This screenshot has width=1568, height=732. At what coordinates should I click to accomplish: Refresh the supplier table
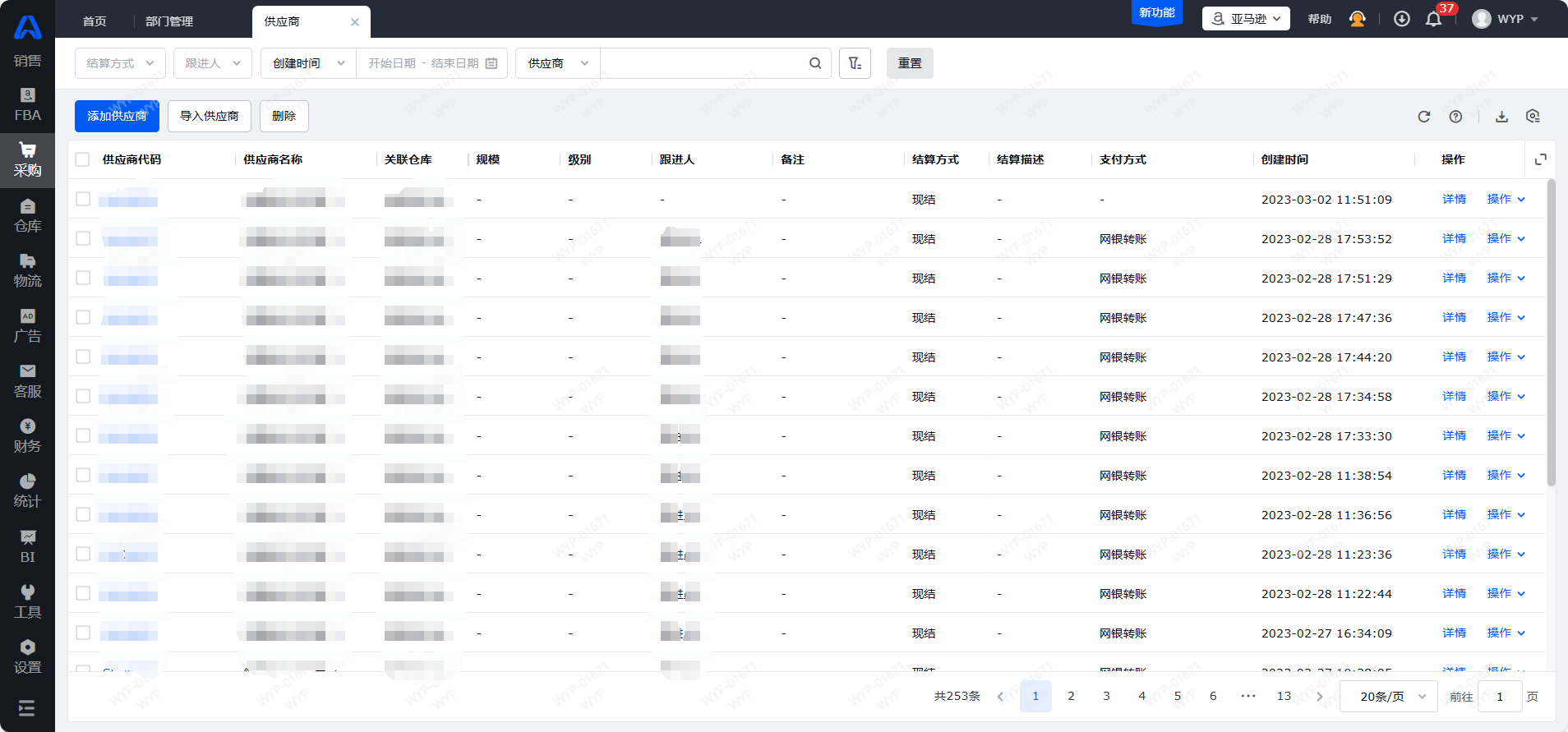tap(1424, 117)
